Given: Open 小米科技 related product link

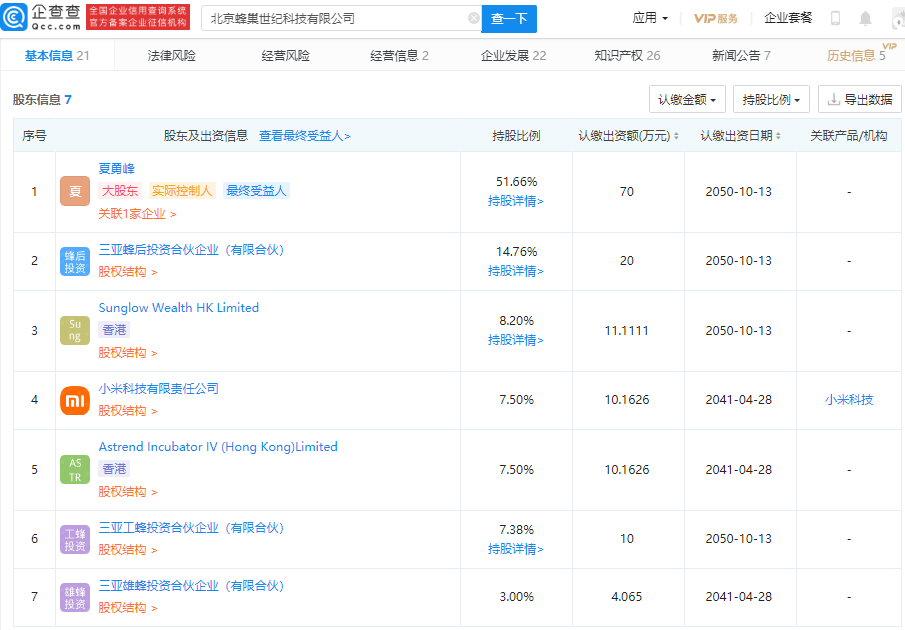Looking at the screenshot, I should pos(849,400).
